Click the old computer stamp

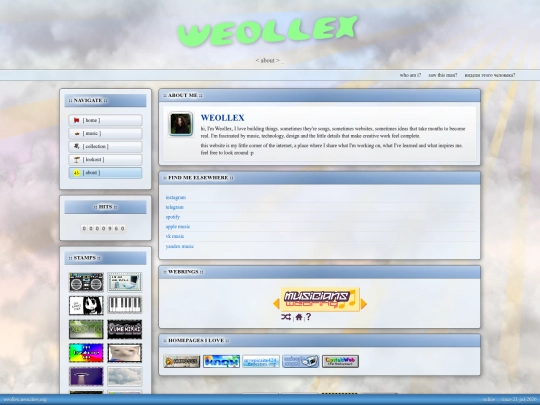pyautogui.click(x=124, y=282)
